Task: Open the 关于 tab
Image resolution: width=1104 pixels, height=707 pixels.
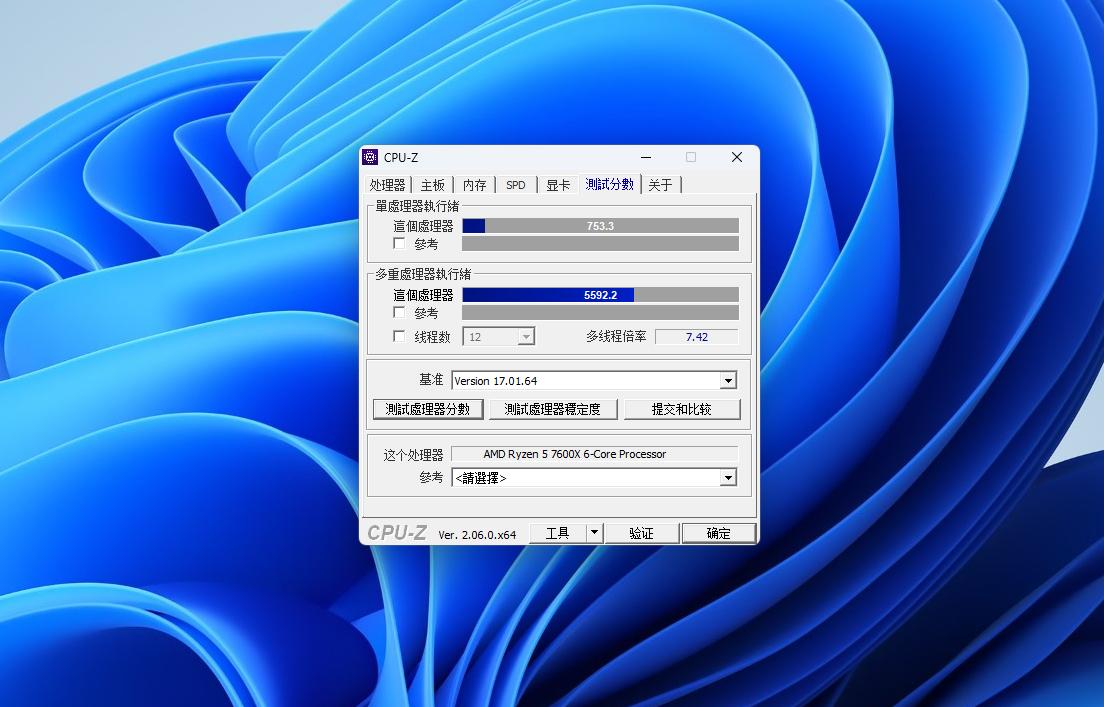Action: tap(661, 185)
